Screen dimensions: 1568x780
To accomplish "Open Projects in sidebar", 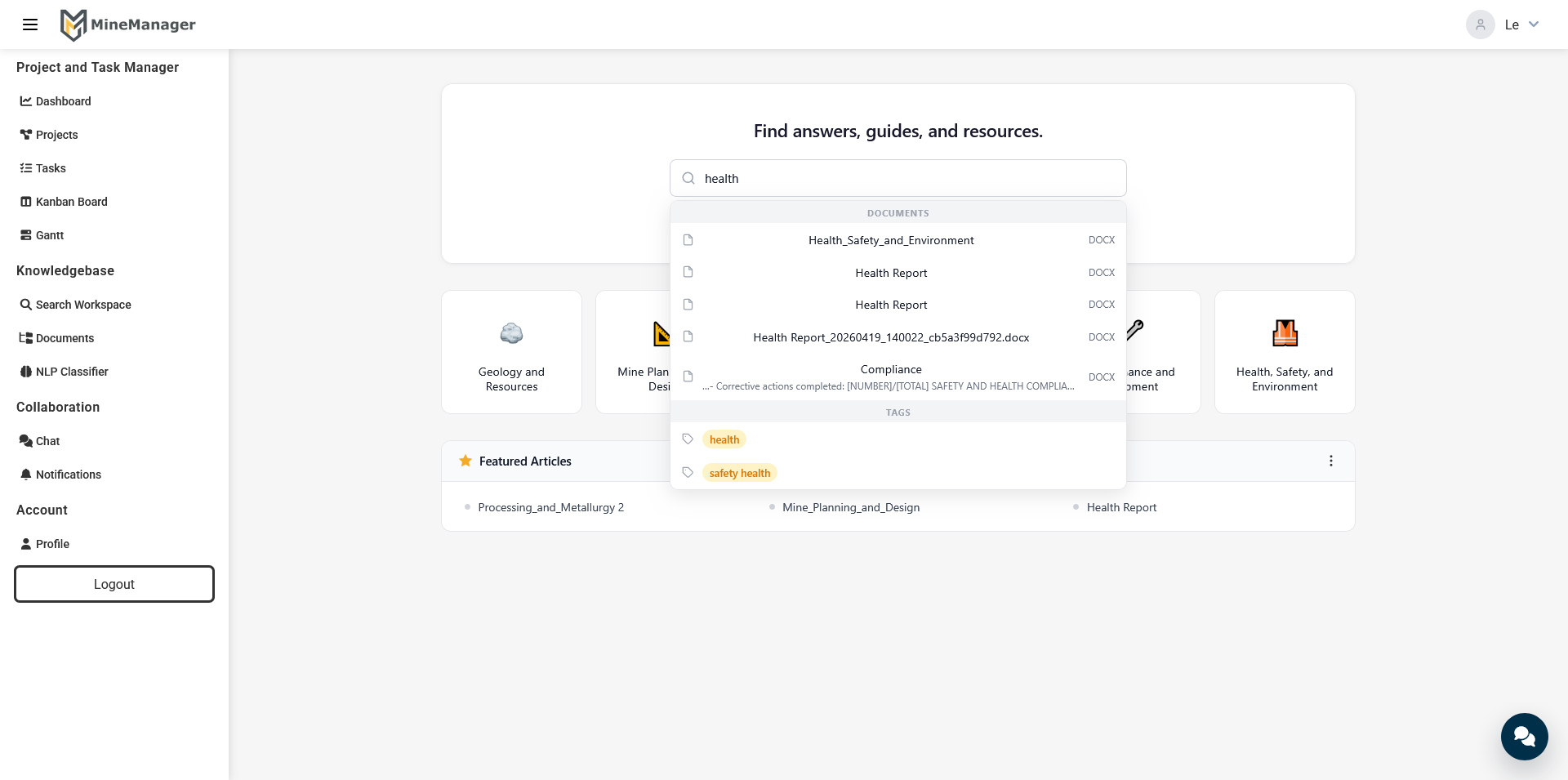I will [x=49, y=135].
